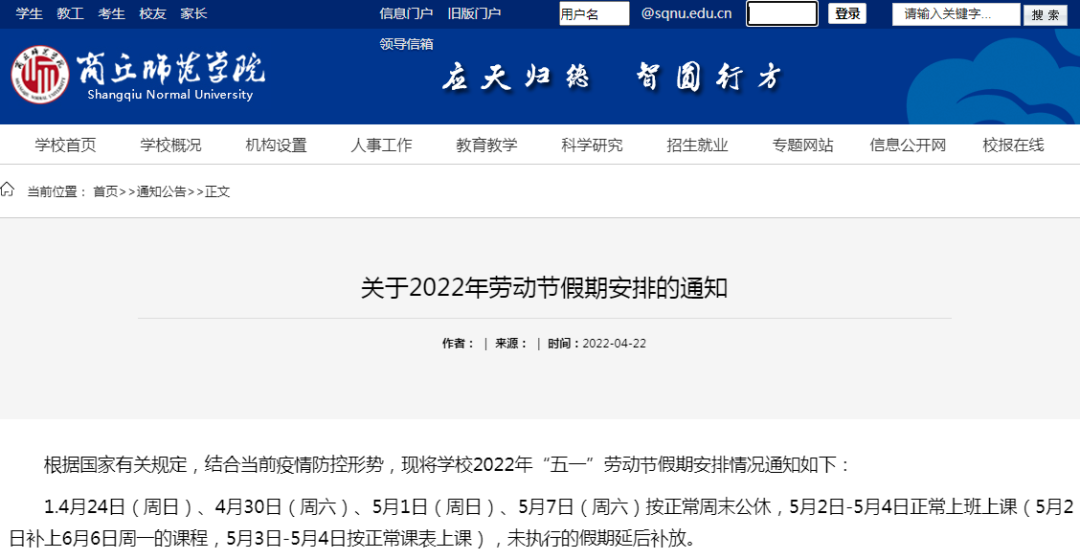Open the 学校首页 menu item
Screen dimensions: 1080x559
coord(66,145)
